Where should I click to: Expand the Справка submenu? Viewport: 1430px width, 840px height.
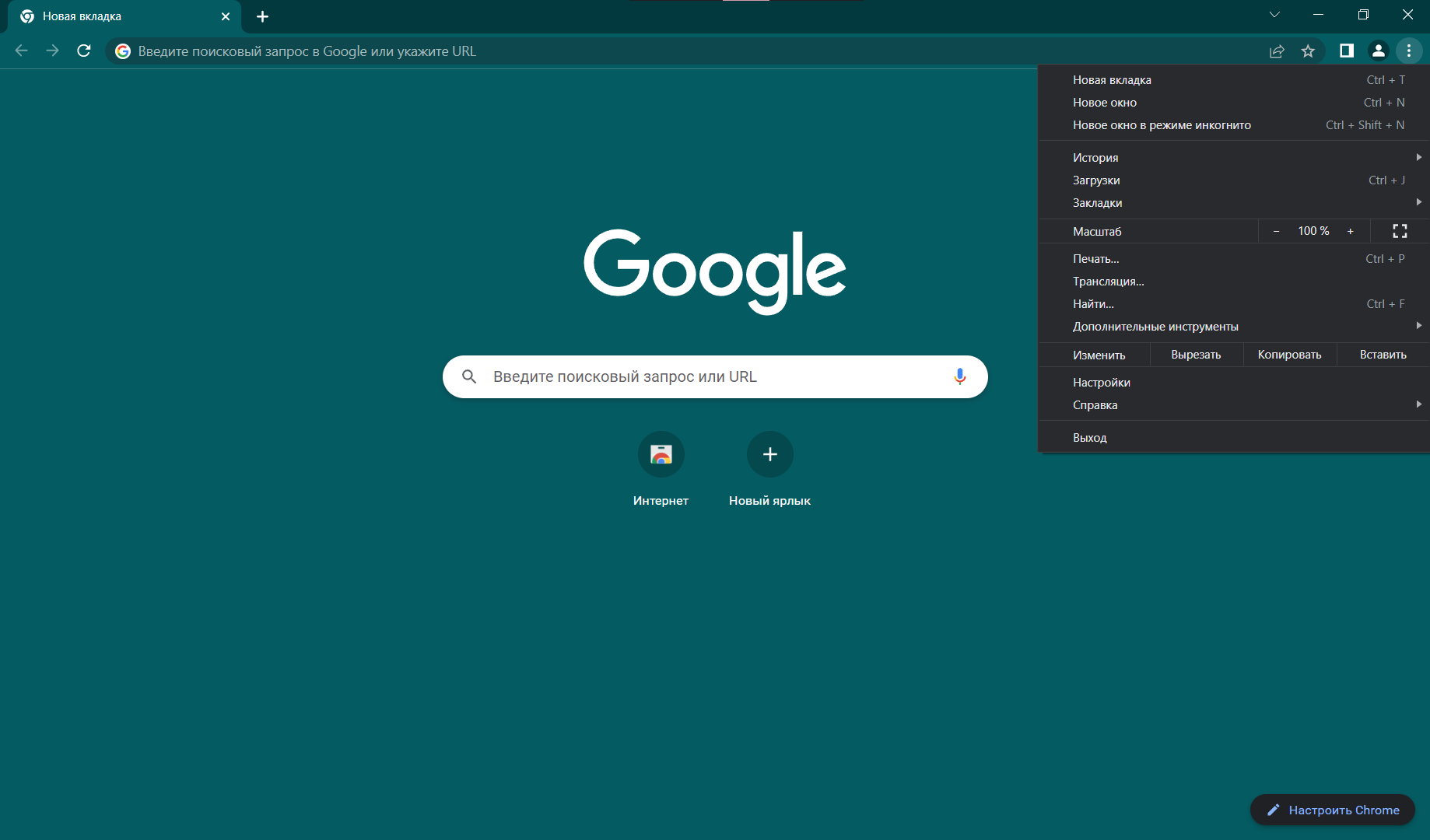[x=1234, y=405]
